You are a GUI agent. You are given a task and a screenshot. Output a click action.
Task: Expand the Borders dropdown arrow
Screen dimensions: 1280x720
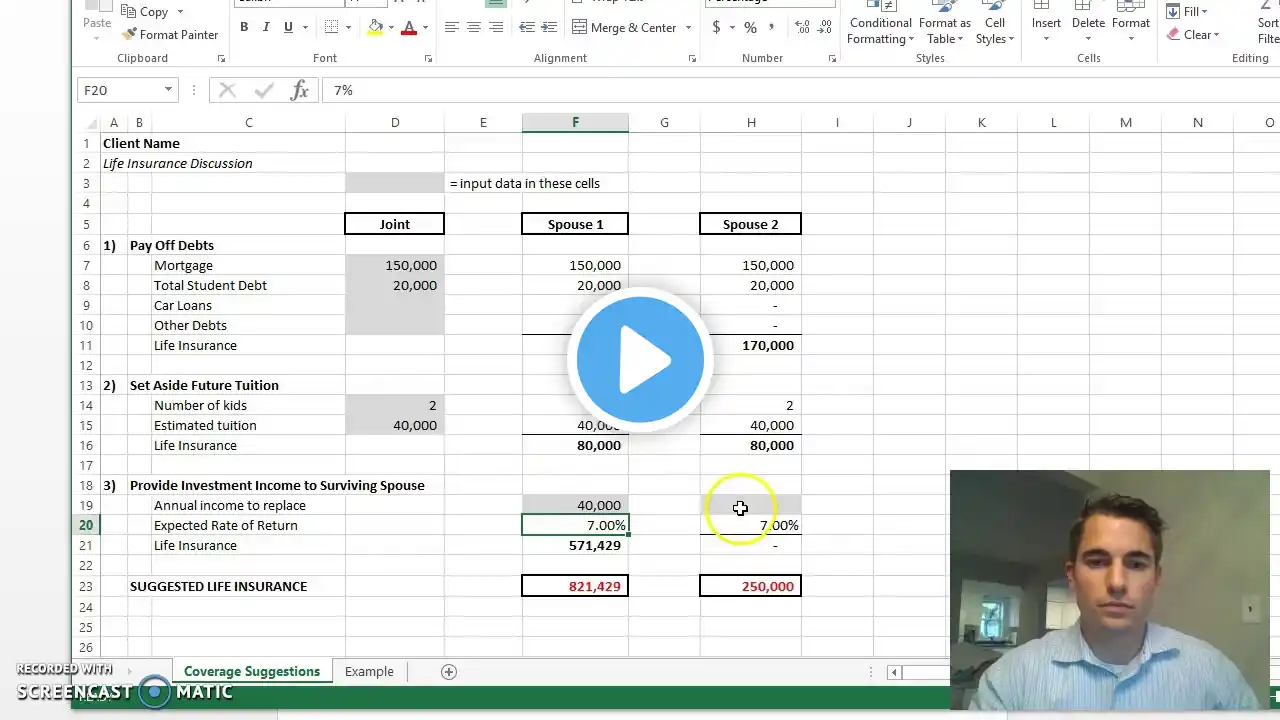(x=349, y=28)
